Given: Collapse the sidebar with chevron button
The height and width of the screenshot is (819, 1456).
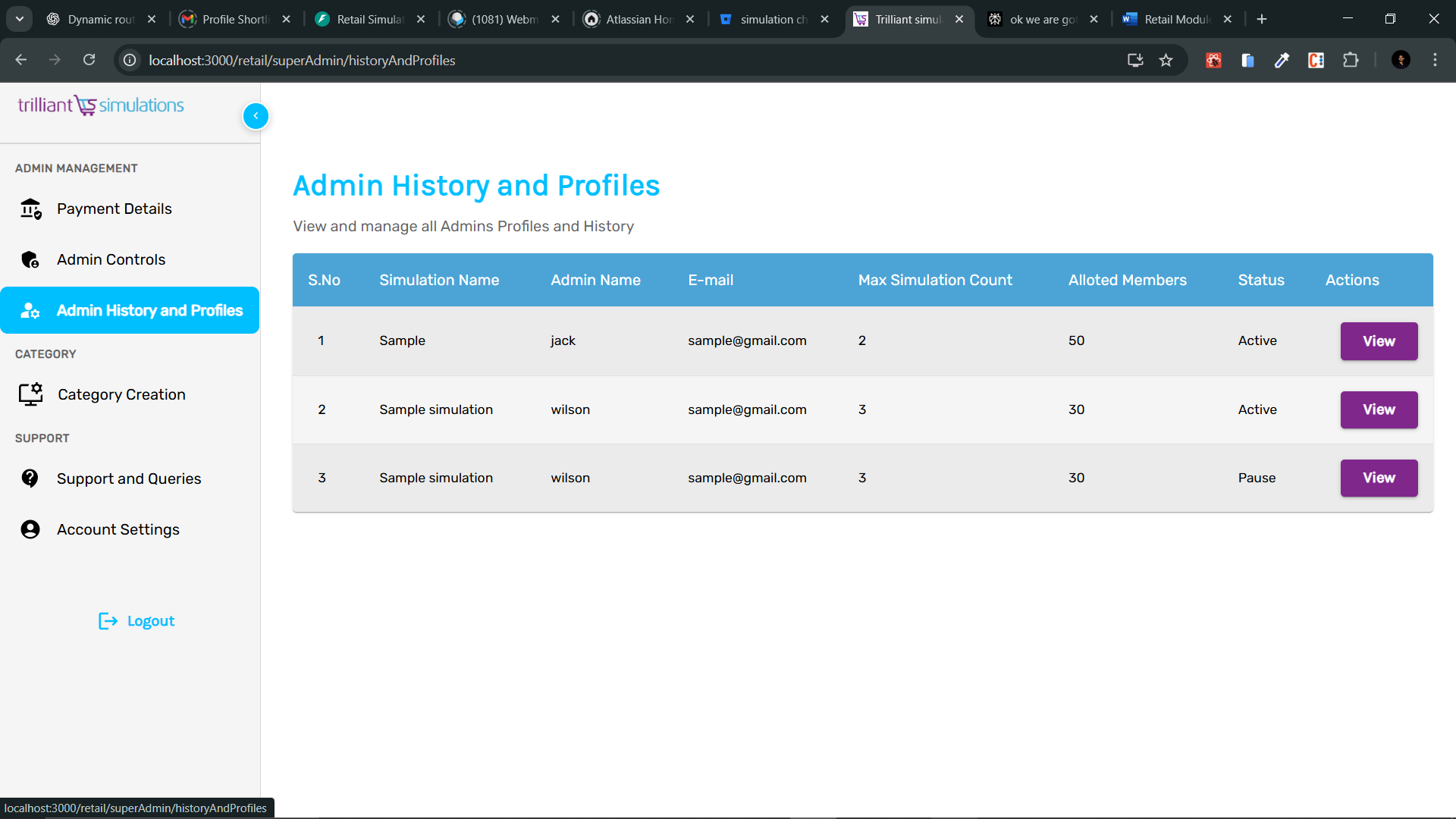Looking at the screenshot, I should pyautogui.click(x=256, y=116).
